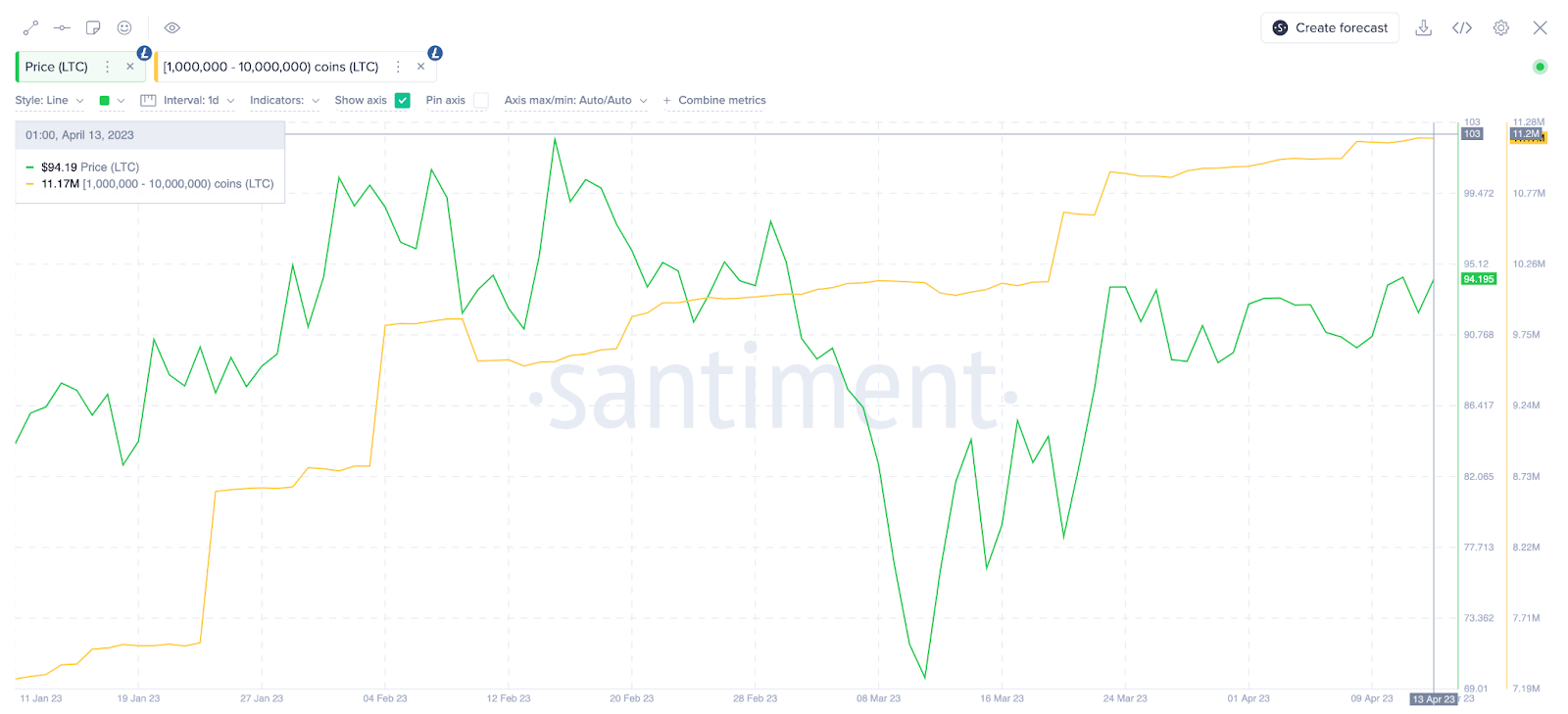
Task: Click the 73.362 price axis value
Action: [x=1479, y=618]
